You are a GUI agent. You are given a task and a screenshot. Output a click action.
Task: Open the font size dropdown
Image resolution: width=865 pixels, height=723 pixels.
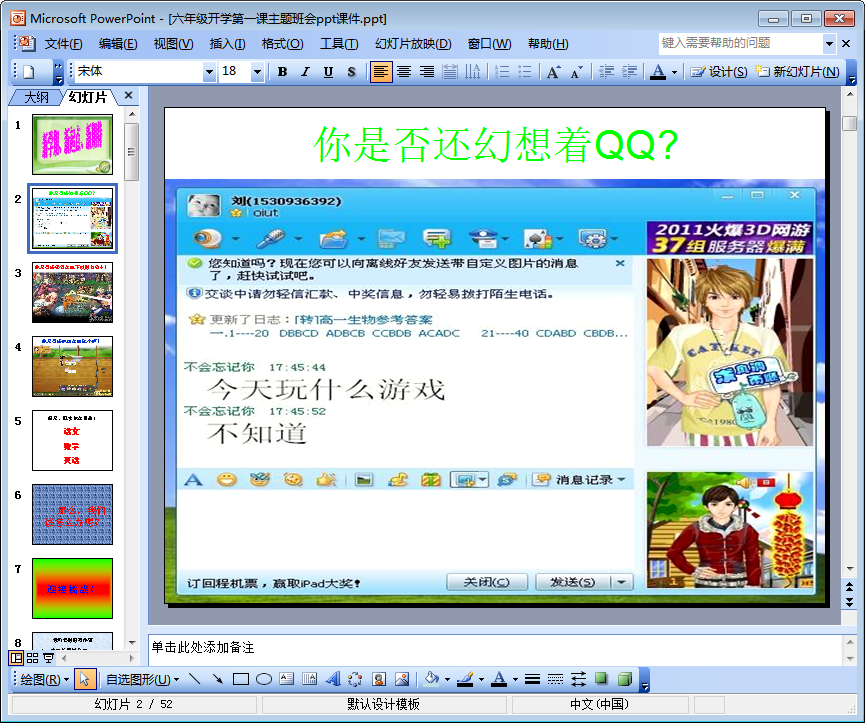tap(257, 72)
